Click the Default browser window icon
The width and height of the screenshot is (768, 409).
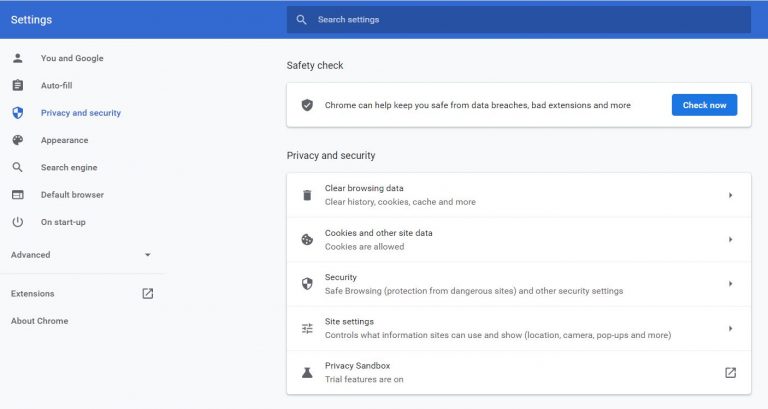[x=18, y=194]
